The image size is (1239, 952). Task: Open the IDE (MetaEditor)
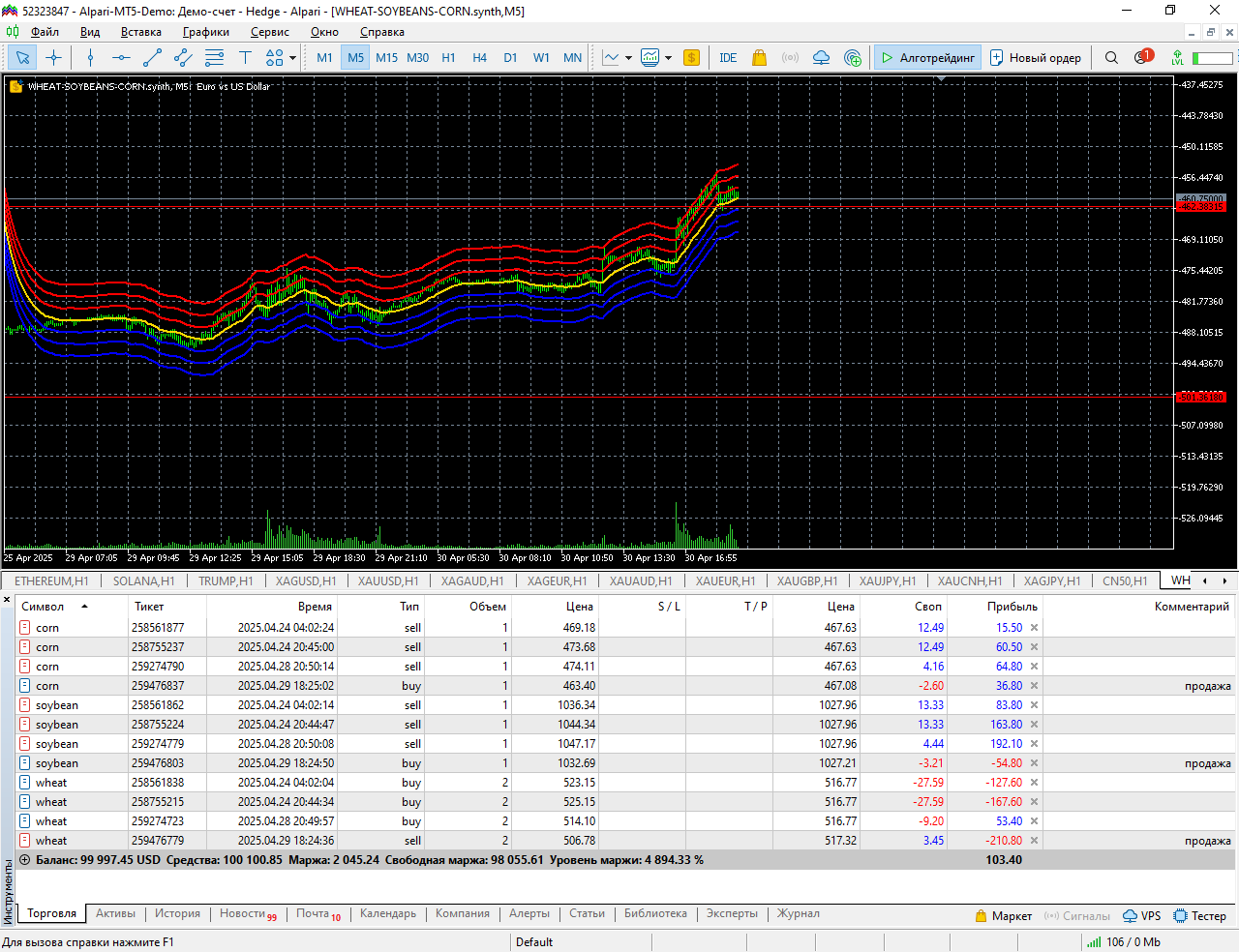(728, 58)
